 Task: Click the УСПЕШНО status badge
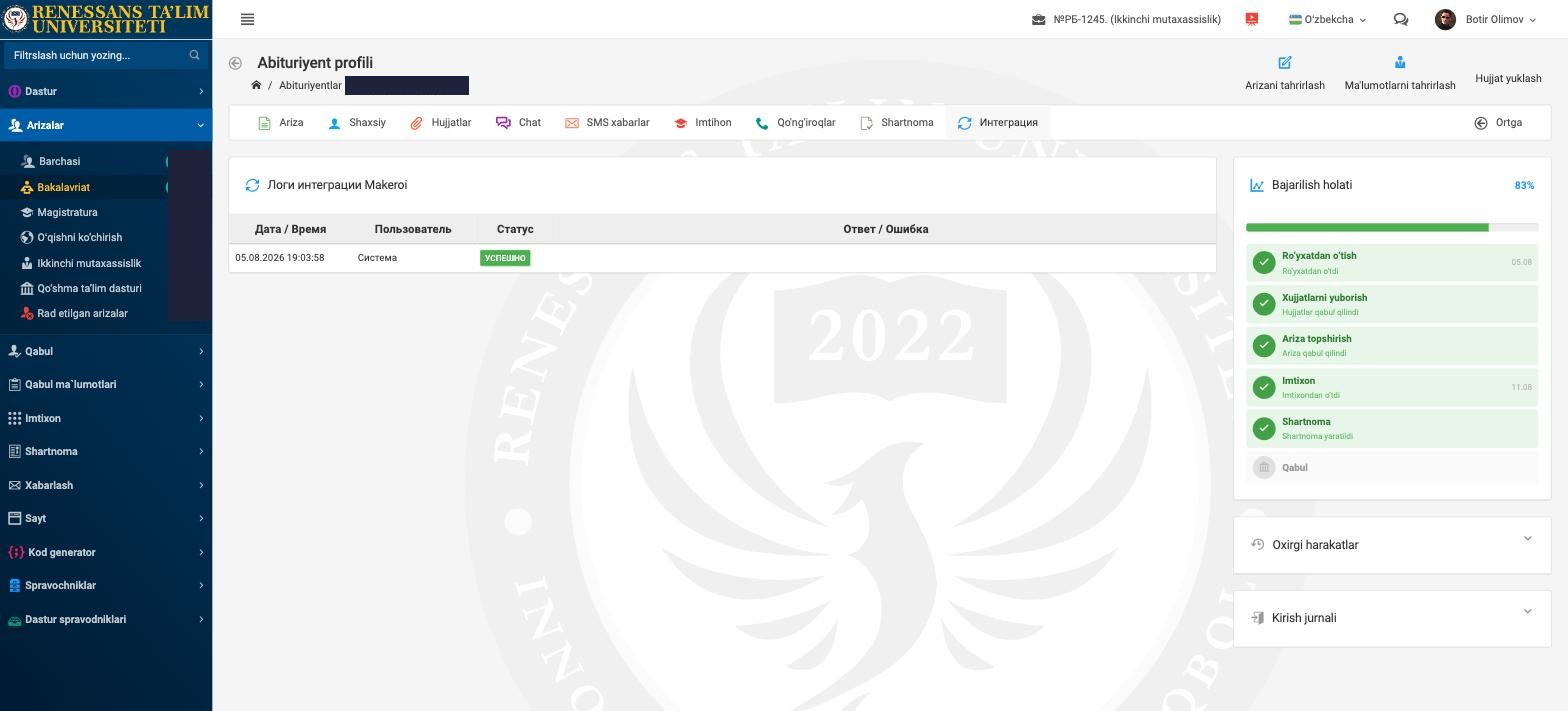(505, 258)
